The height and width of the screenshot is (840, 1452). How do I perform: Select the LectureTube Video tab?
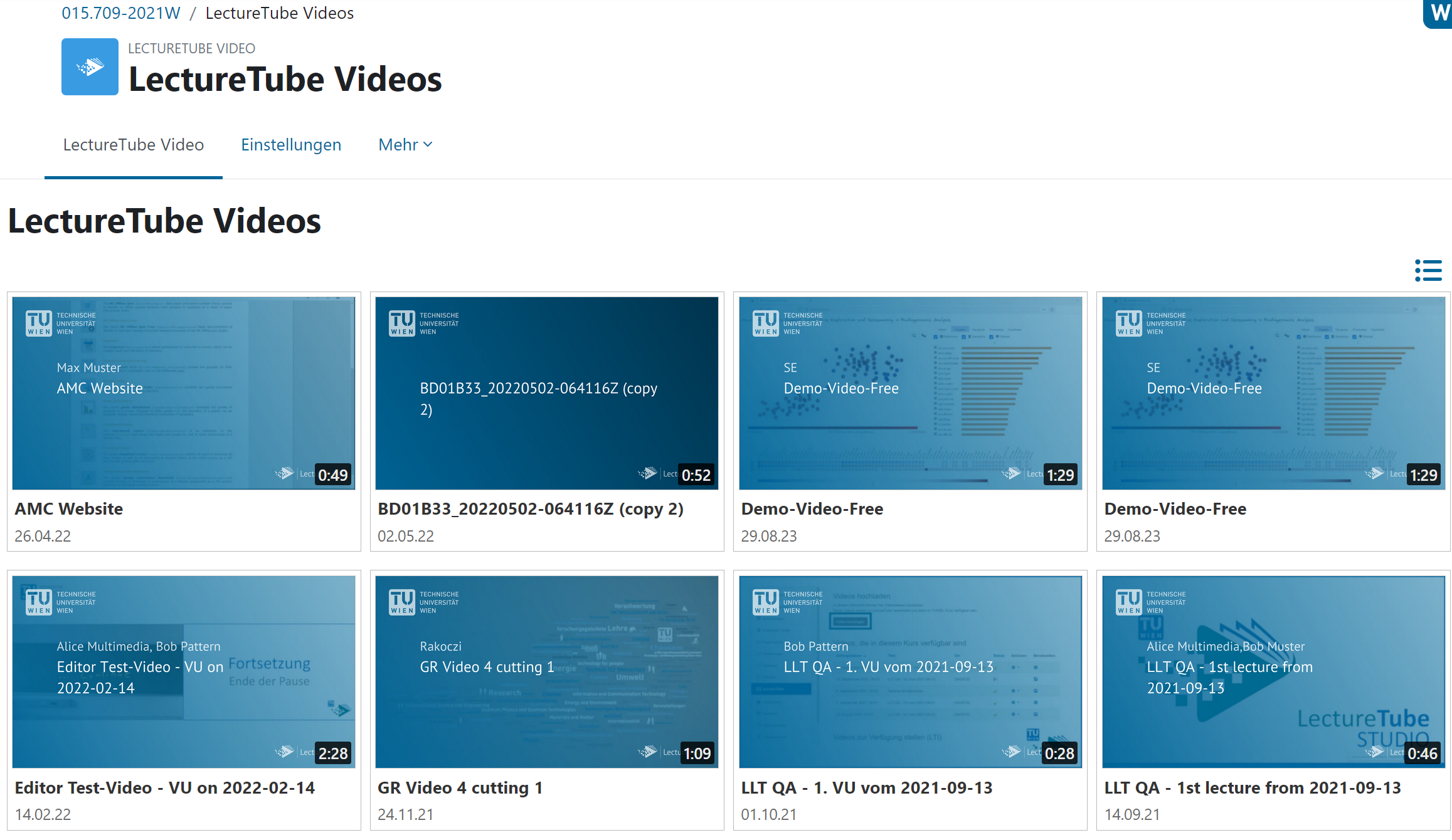click(x=134, y=145)
